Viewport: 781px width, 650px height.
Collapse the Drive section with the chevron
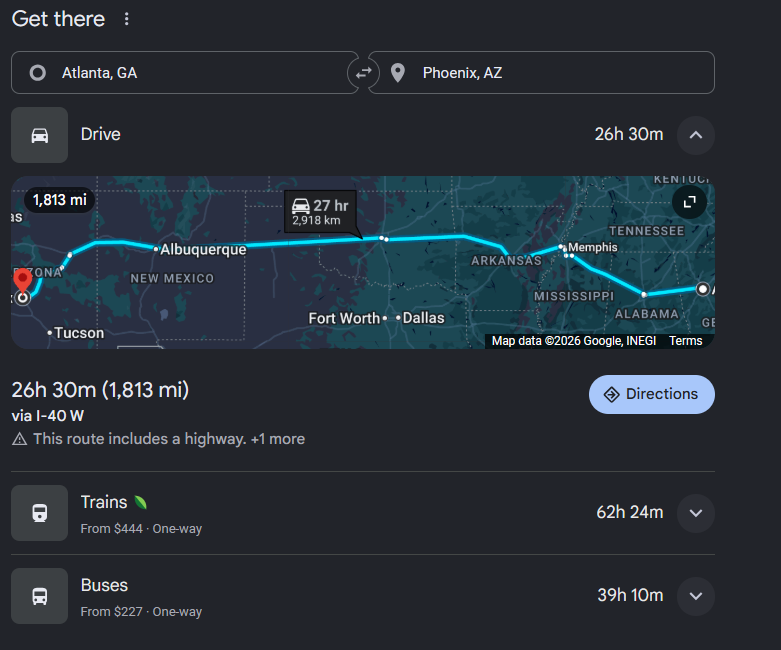696,135
